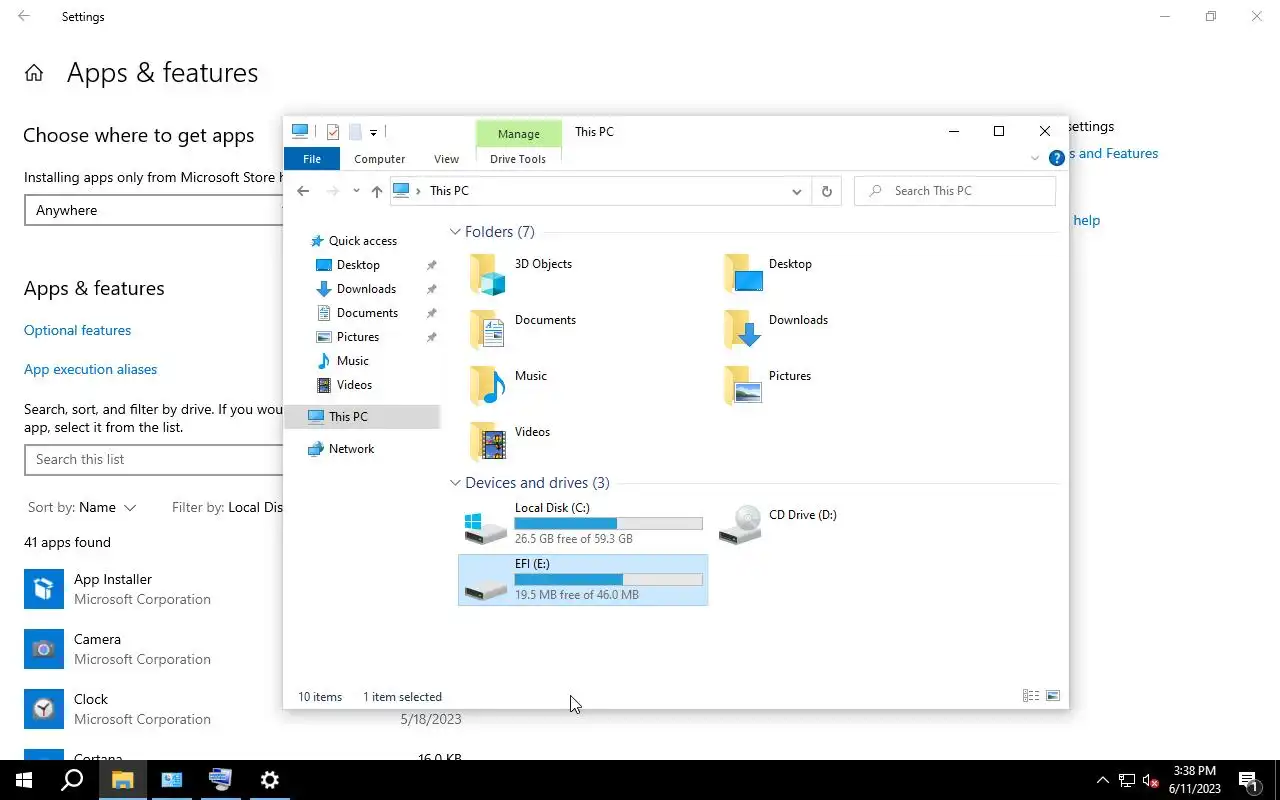Show hidden system tray icons
The height and width of the screenshot is (800, 1280).
[1103, 781]
